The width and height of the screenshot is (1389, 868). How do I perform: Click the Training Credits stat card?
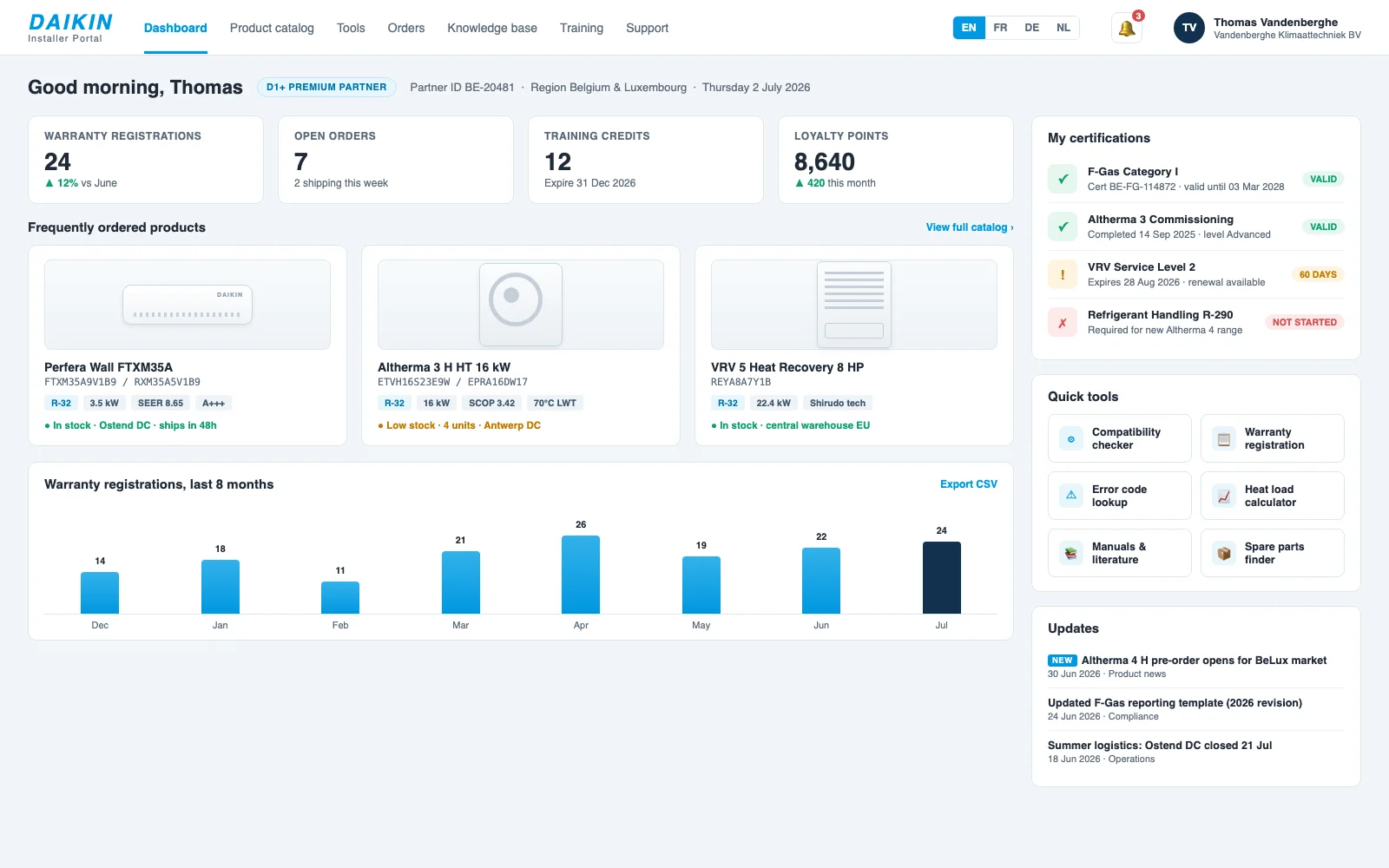(646, 160)
